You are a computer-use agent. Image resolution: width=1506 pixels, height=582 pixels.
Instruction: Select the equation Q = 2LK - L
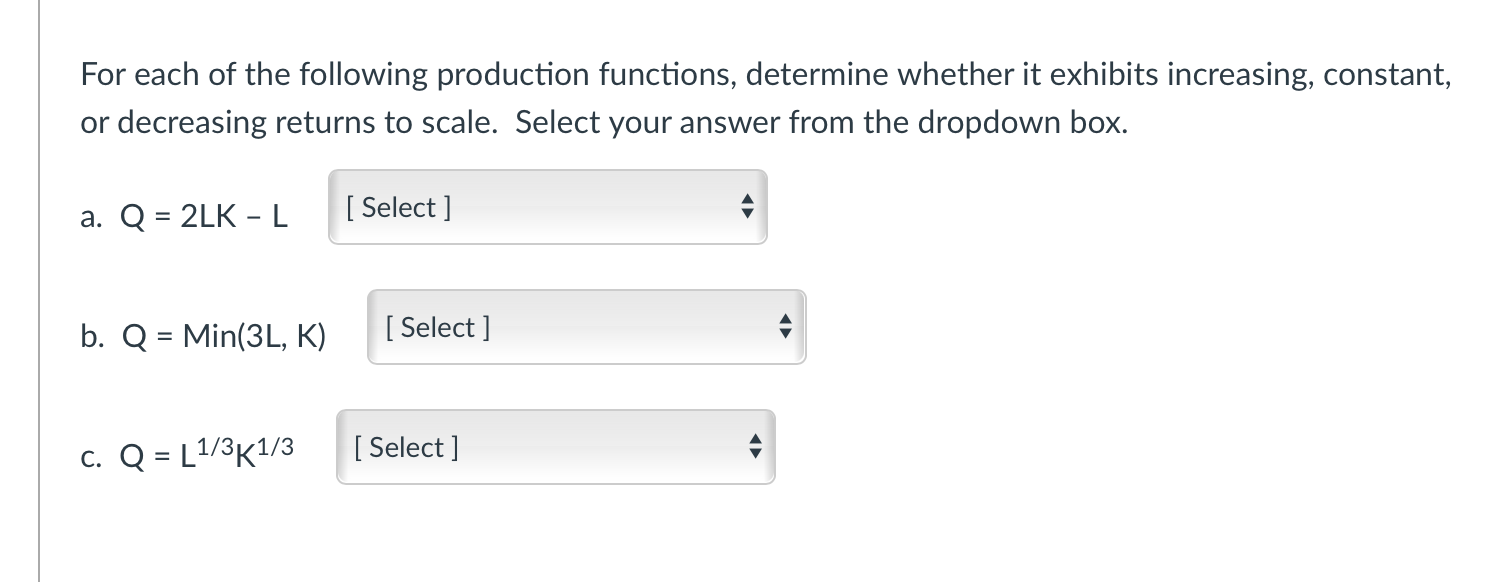203,216
